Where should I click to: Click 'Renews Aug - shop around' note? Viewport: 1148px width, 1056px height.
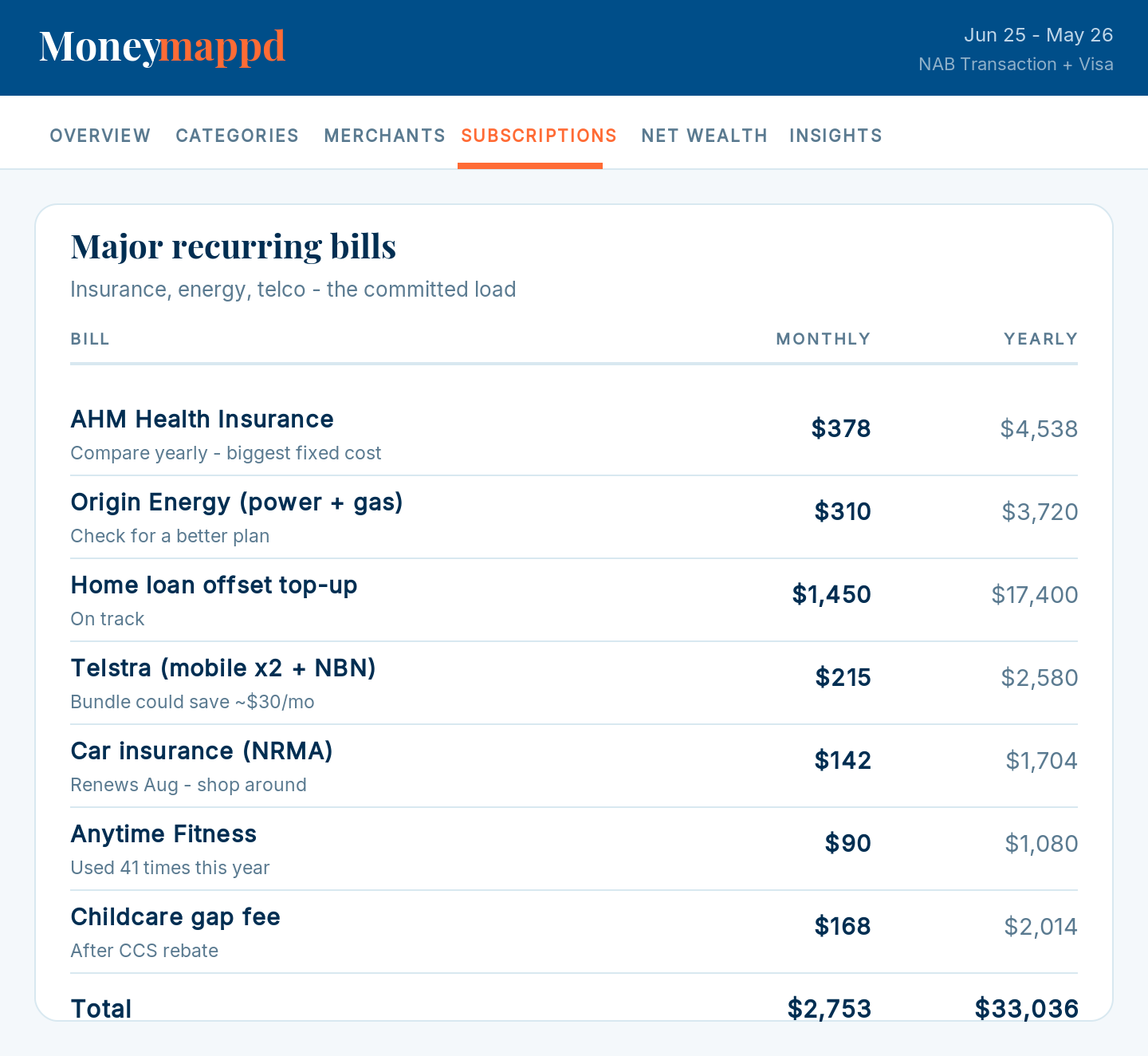coord(188,785)
